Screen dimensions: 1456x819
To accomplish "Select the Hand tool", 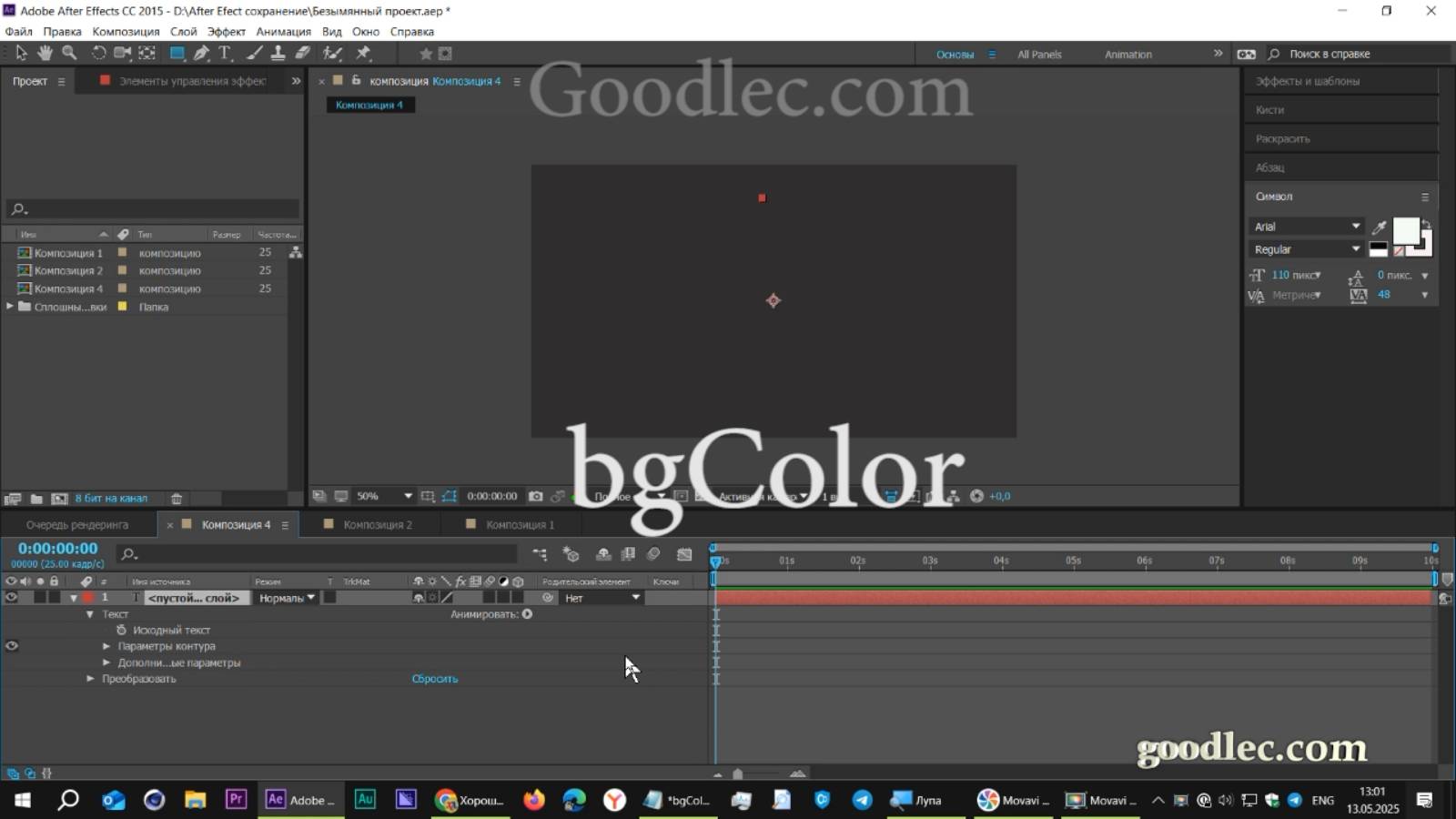I will tap(44, 53).
